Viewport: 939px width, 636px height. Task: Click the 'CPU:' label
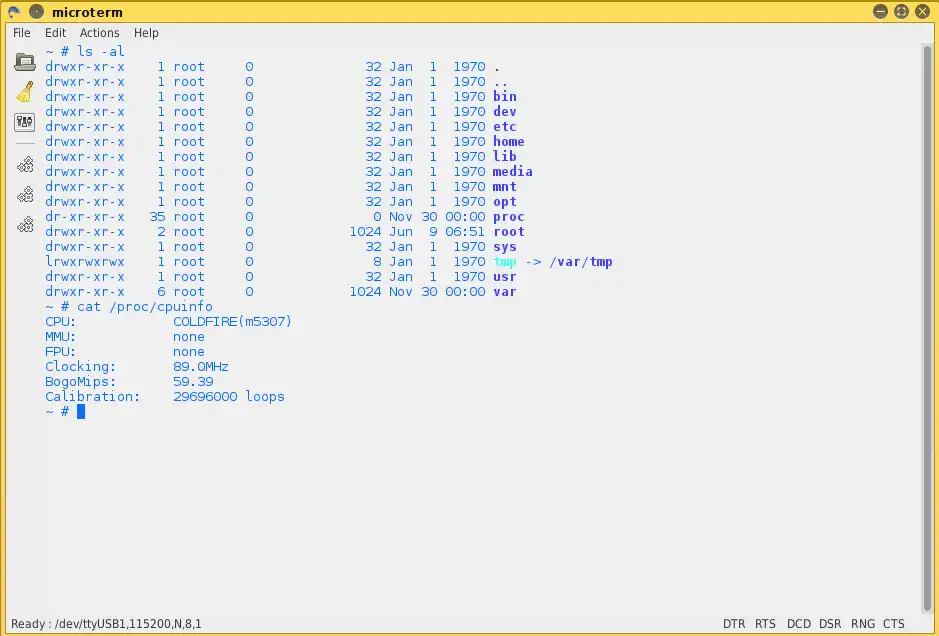click(60, 322)
